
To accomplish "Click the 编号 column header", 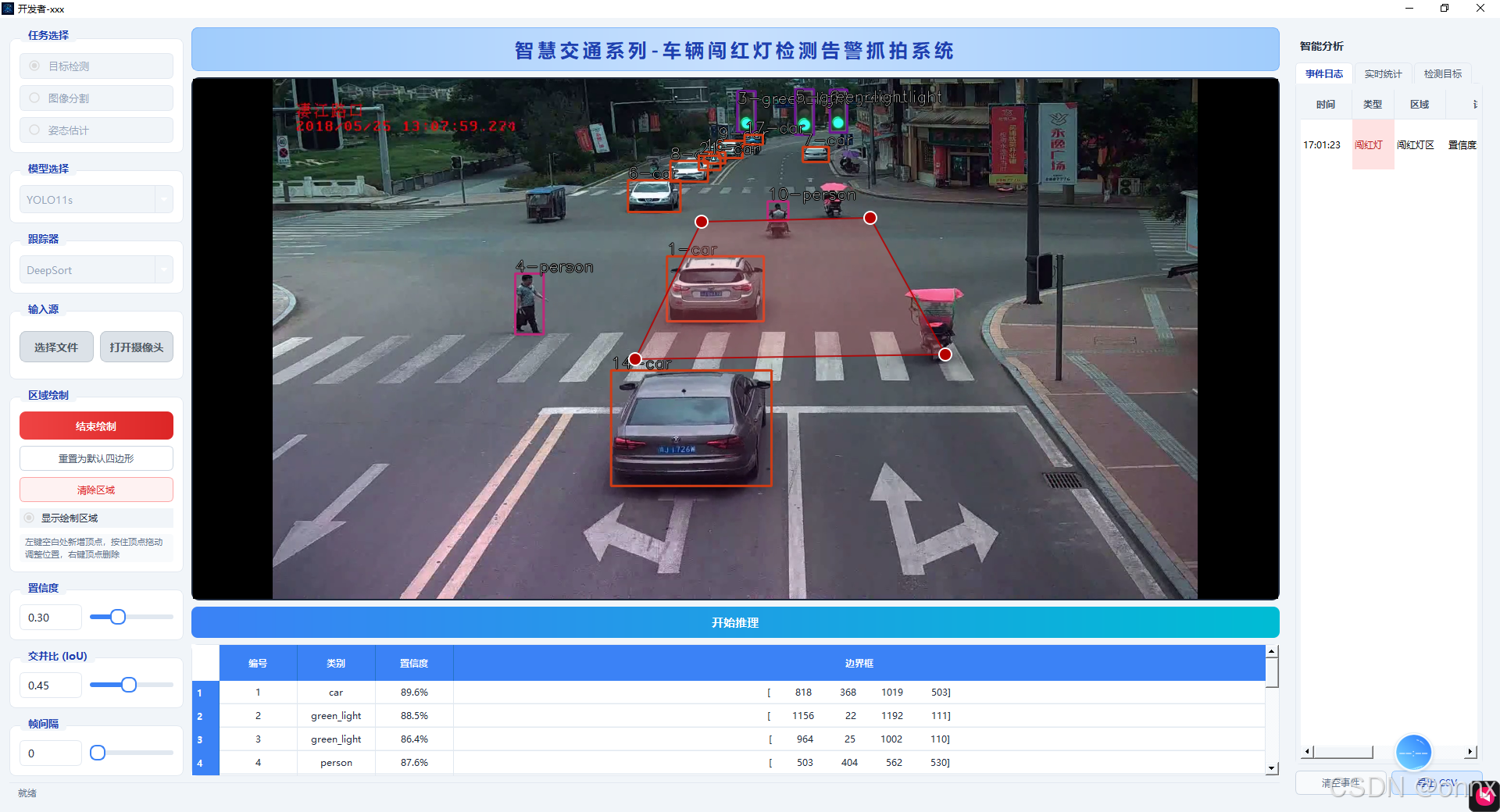I will click(258, 663).
